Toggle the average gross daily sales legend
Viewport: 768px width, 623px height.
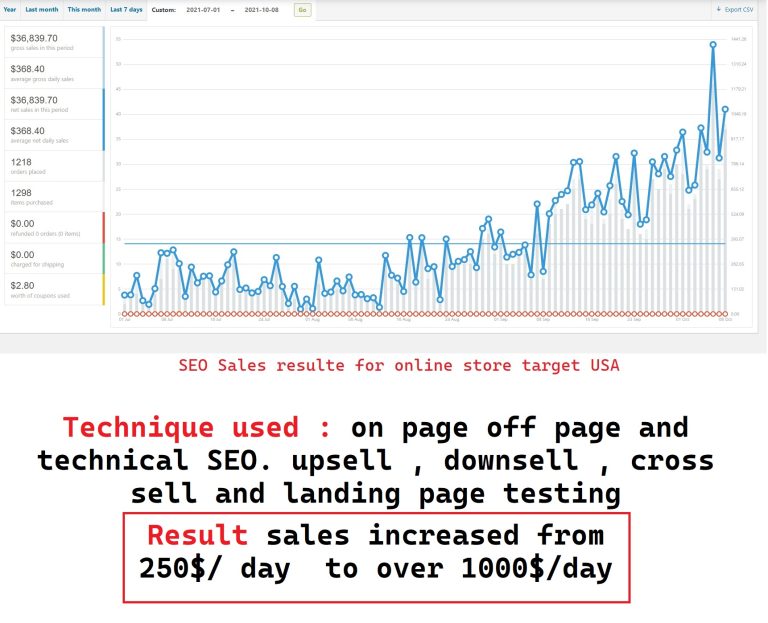(x=52, y=73)
